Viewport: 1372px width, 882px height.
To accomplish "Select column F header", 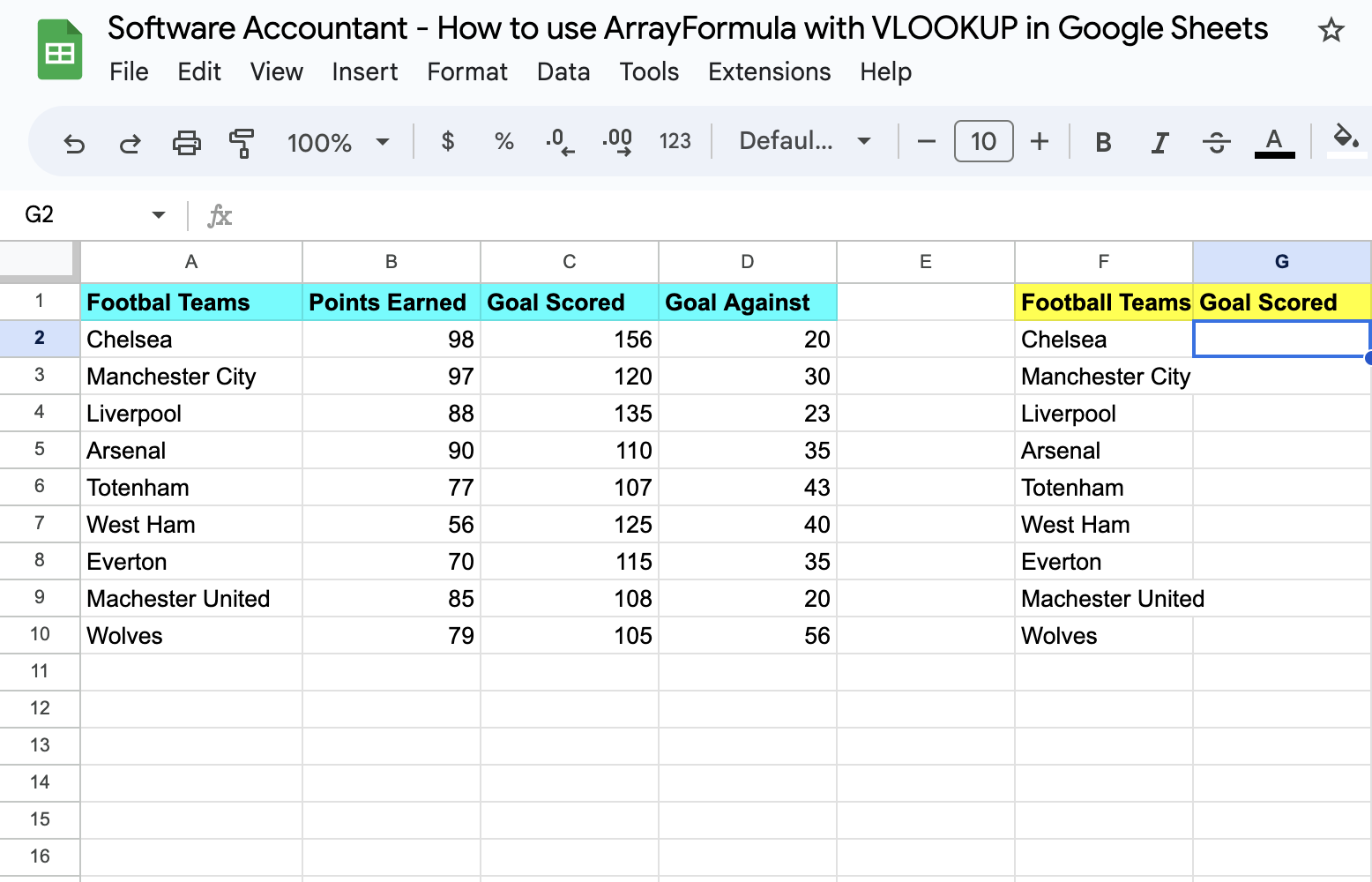I will coord(1104,261).
